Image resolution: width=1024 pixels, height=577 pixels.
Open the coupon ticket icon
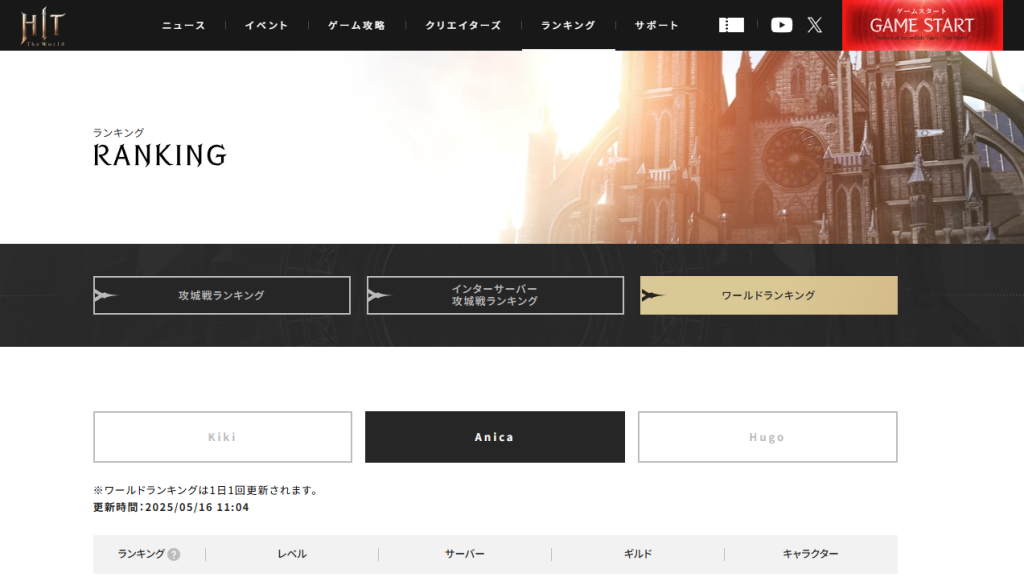tap(731, 25)
